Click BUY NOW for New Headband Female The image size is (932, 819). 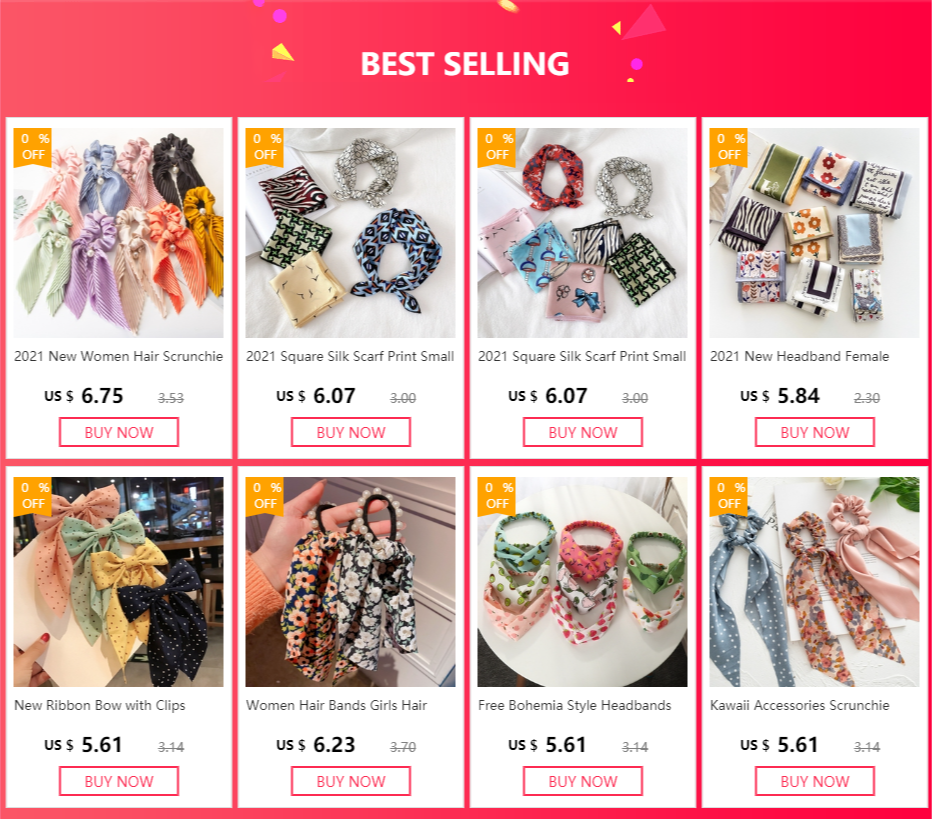pos(815,432)
